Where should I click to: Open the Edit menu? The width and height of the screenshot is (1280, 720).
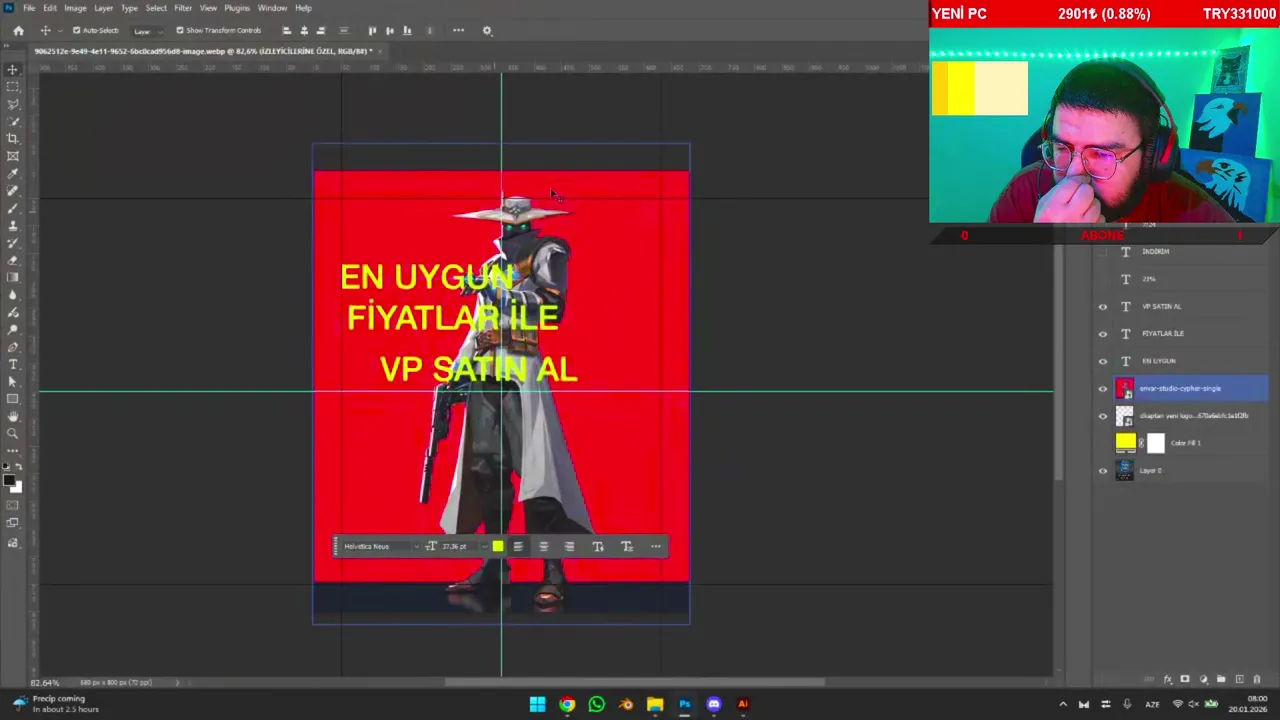coord(50,8)
